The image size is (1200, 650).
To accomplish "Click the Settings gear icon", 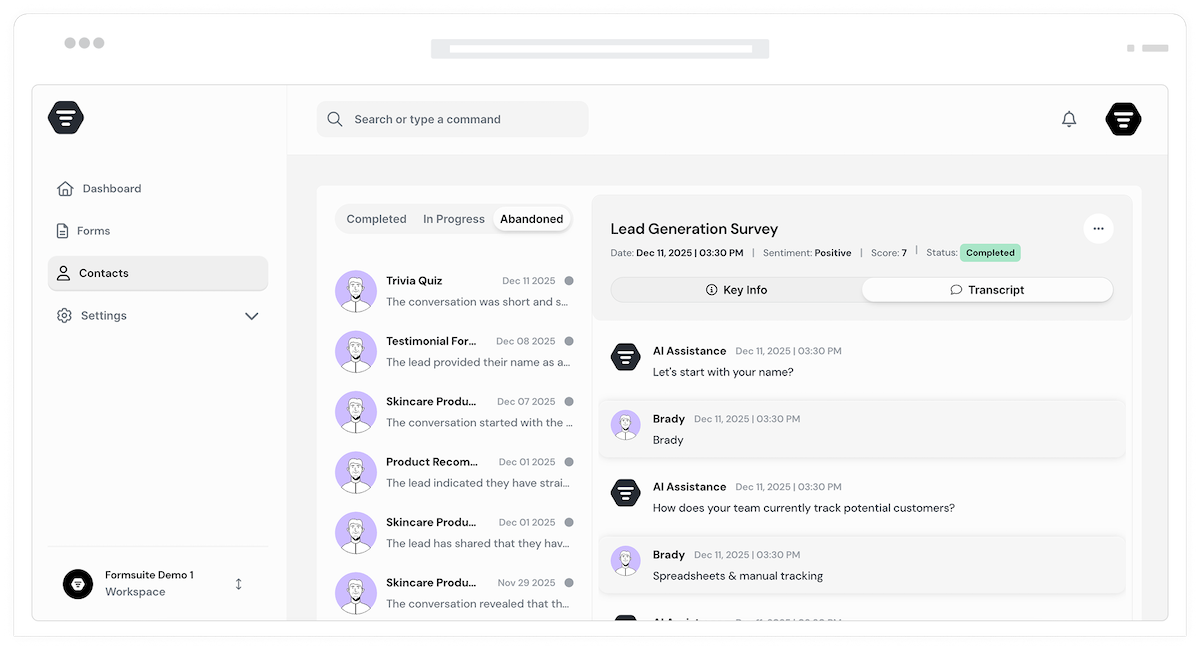I will pos(64,316).
